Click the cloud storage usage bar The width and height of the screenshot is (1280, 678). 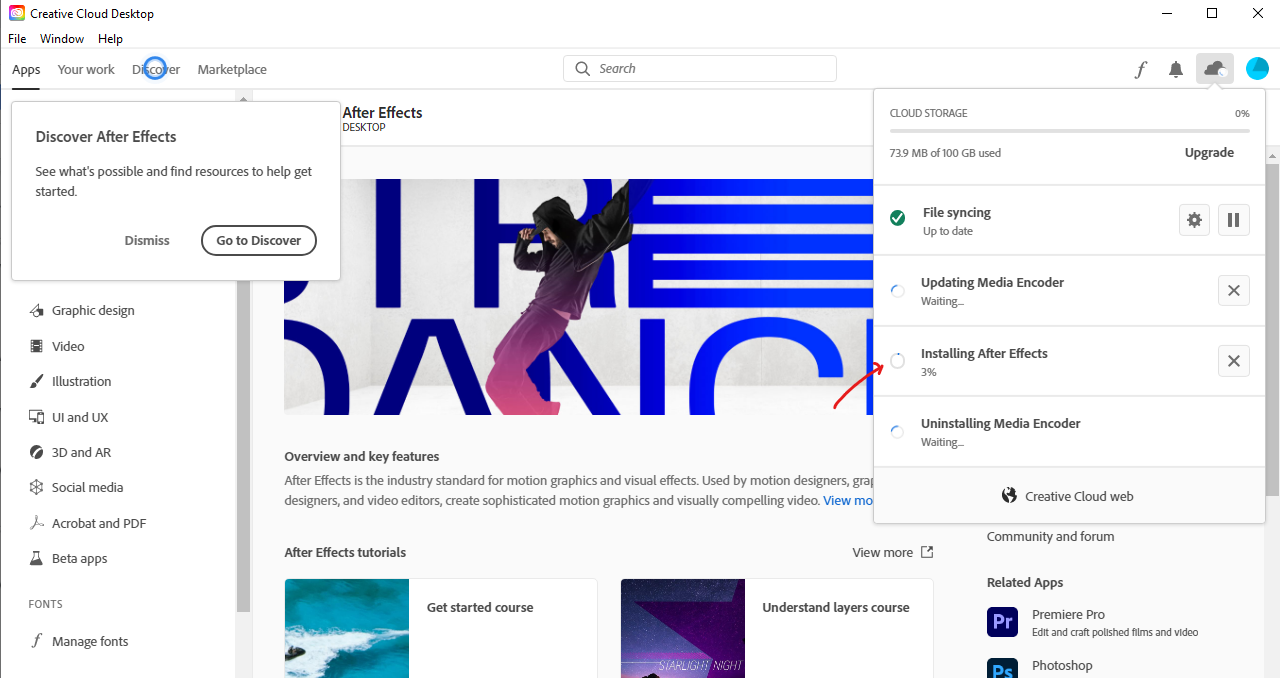[x=1069, y=130]
